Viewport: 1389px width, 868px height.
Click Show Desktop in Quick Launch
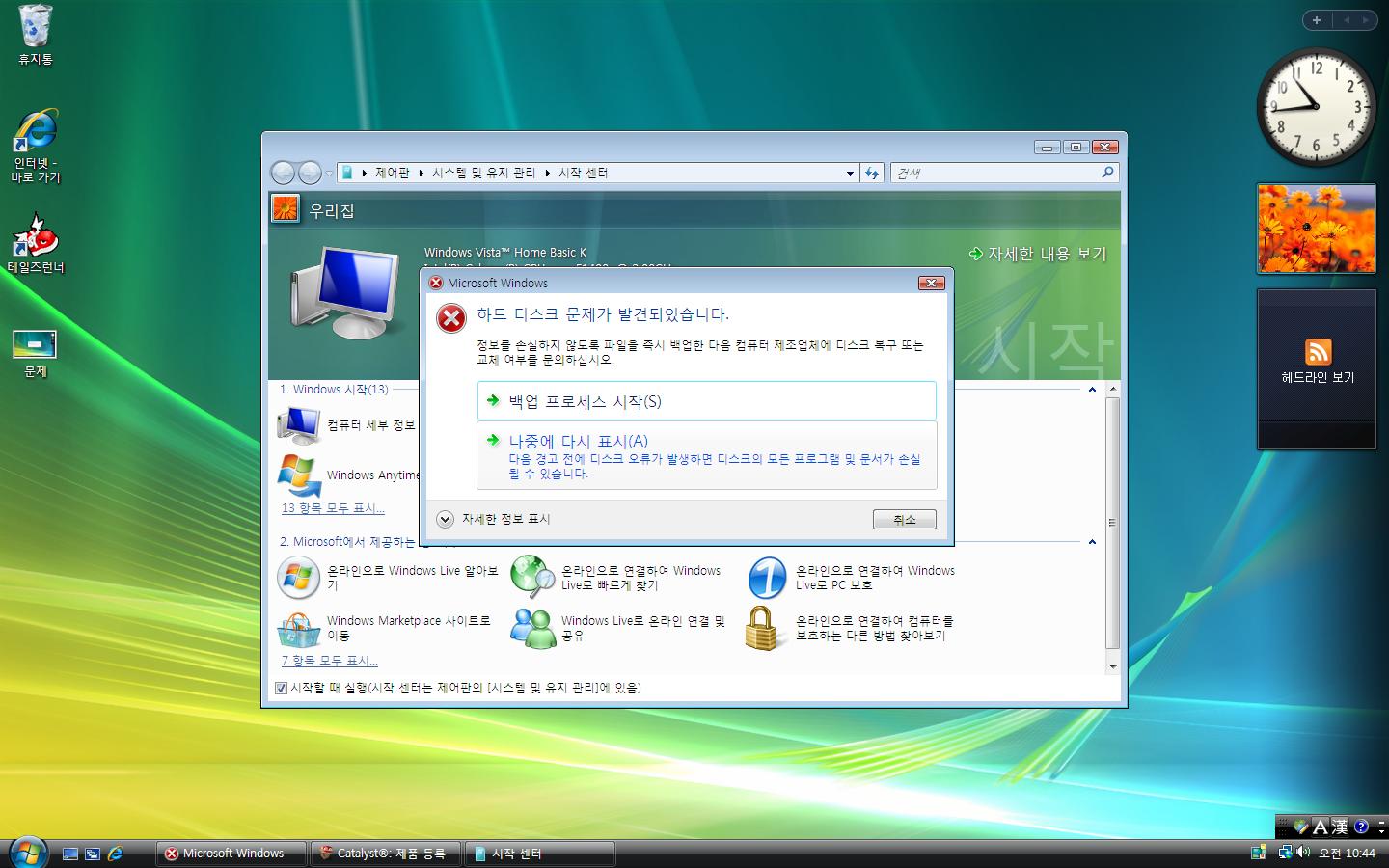tap(70, 854)
